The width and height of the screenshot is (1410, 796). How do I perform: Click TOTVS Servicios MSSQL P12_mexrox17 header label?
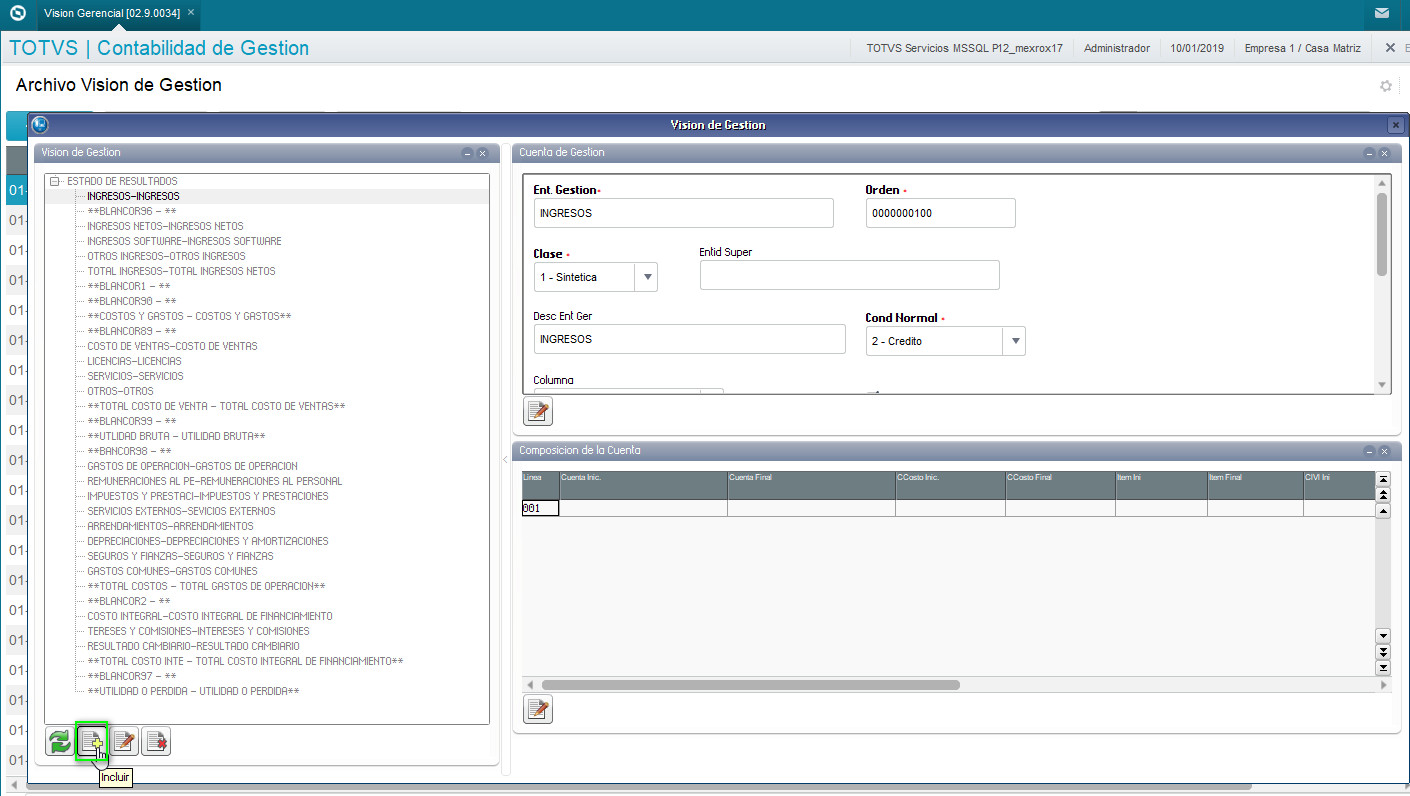point(964,48)
